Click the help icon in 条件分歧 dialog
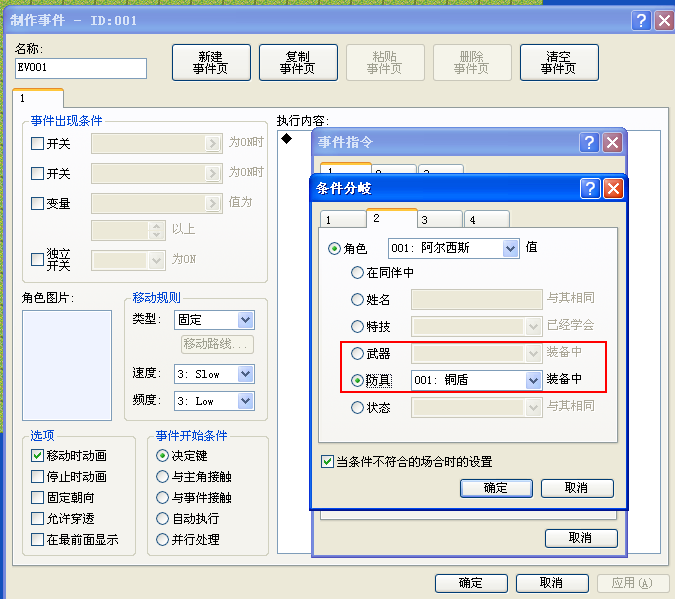Image resolution: width=675 pixels, height=599 pixels. [590, 189]
